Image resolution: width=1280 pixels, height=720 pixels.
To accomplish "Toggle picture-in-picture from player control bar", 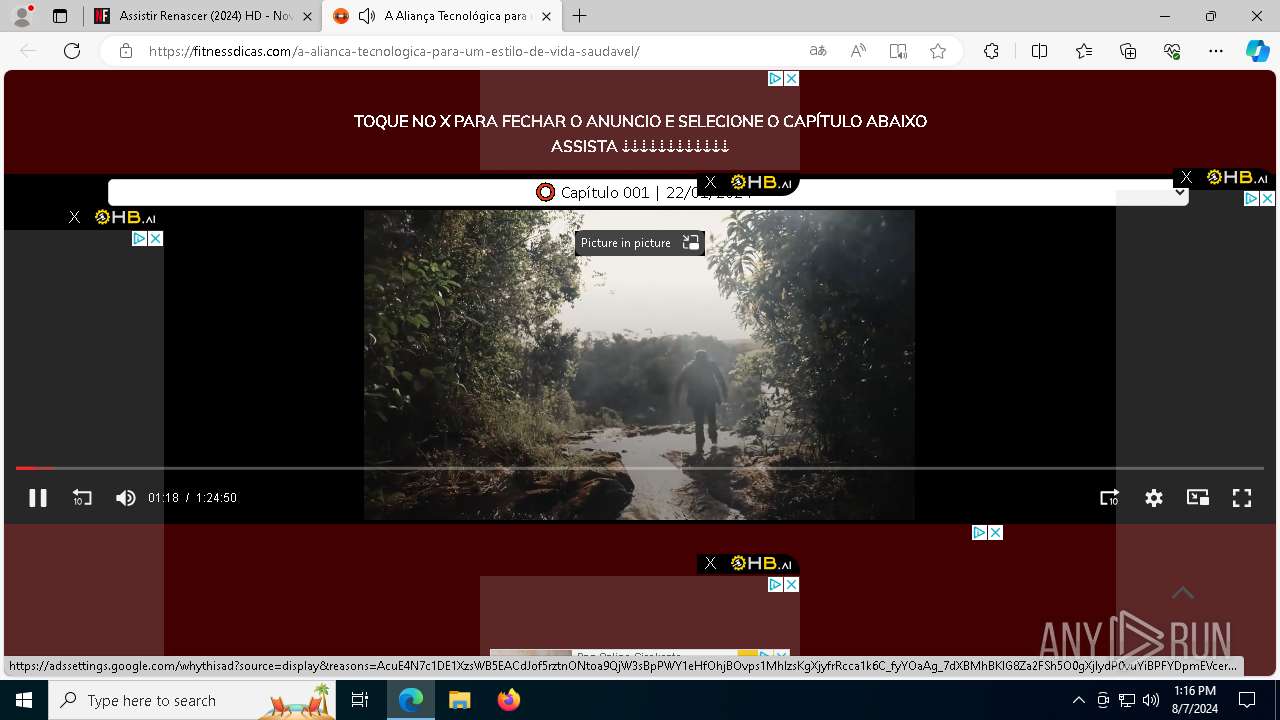I will pos(1198,498).
